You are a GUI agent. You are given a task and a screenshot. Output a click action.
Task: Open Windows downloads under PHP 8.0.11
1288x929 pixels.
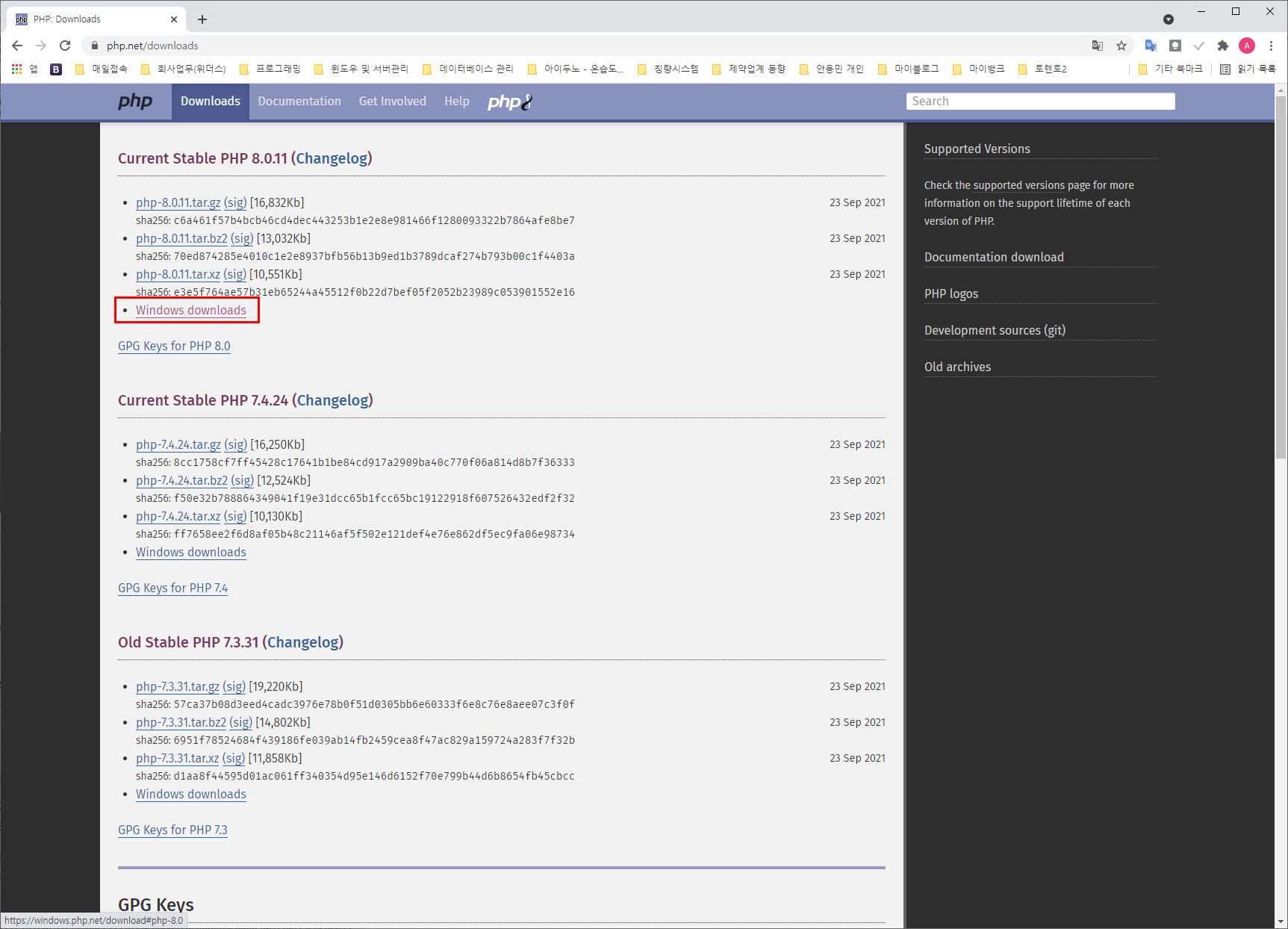point(191,310)
